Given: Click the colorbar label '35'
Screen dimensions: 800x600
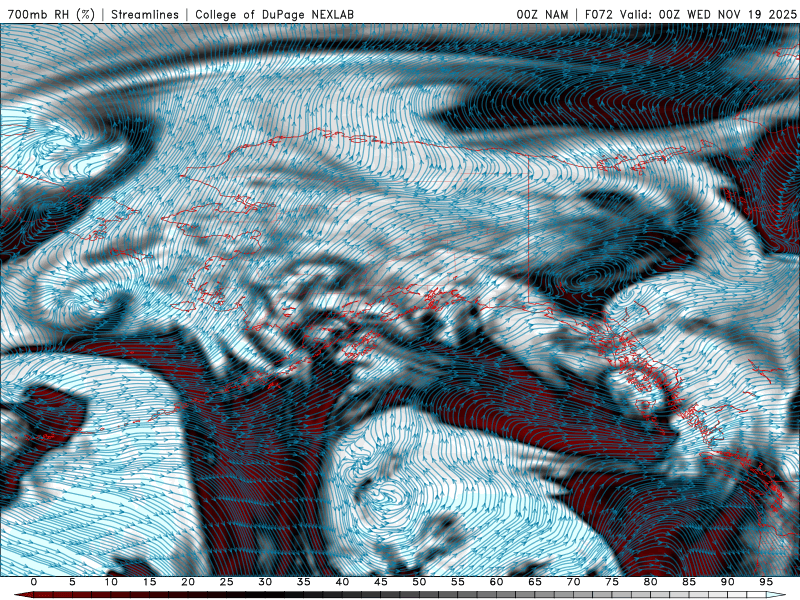Looking at the screenshot, I should pos(304,582).
